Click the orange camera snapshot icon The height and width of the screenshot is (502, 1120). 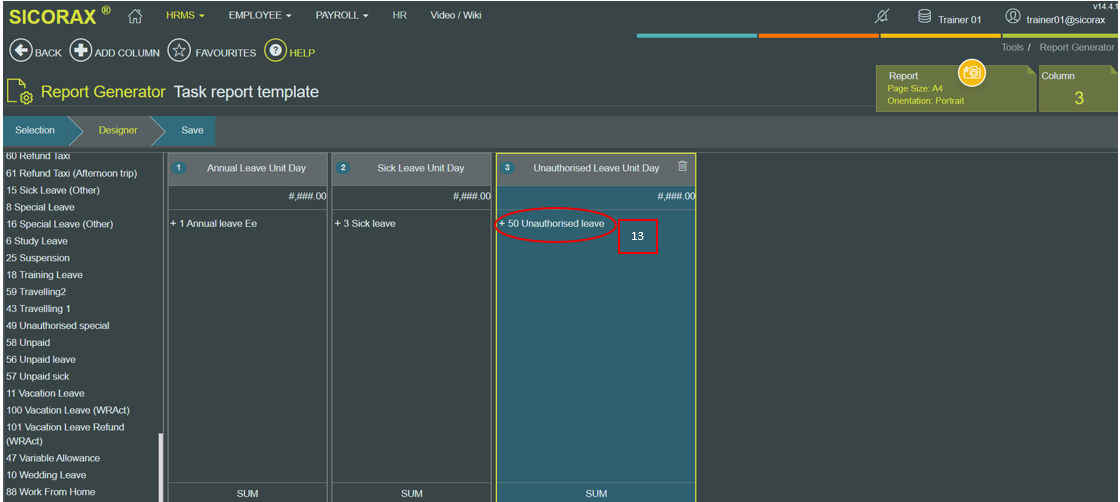[971, 72]
